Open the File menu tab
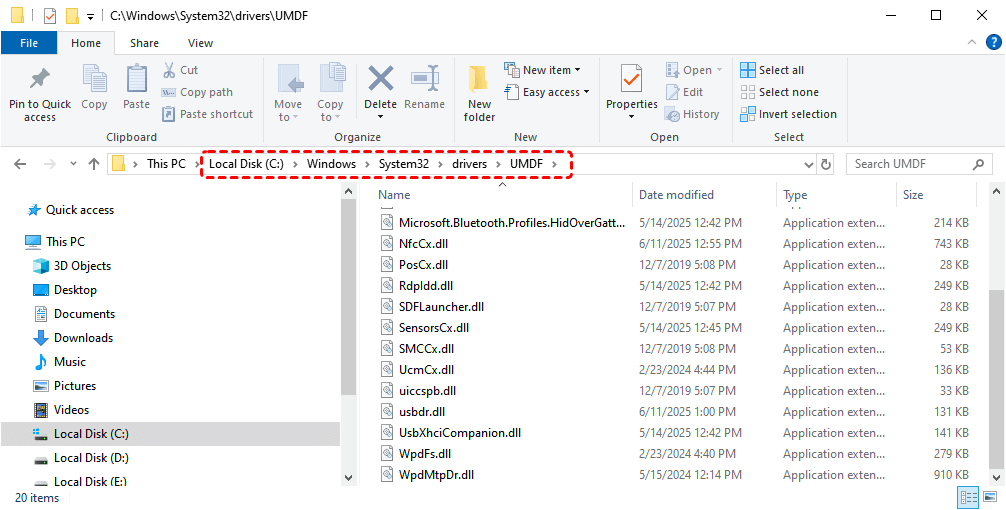 (29, 43)
